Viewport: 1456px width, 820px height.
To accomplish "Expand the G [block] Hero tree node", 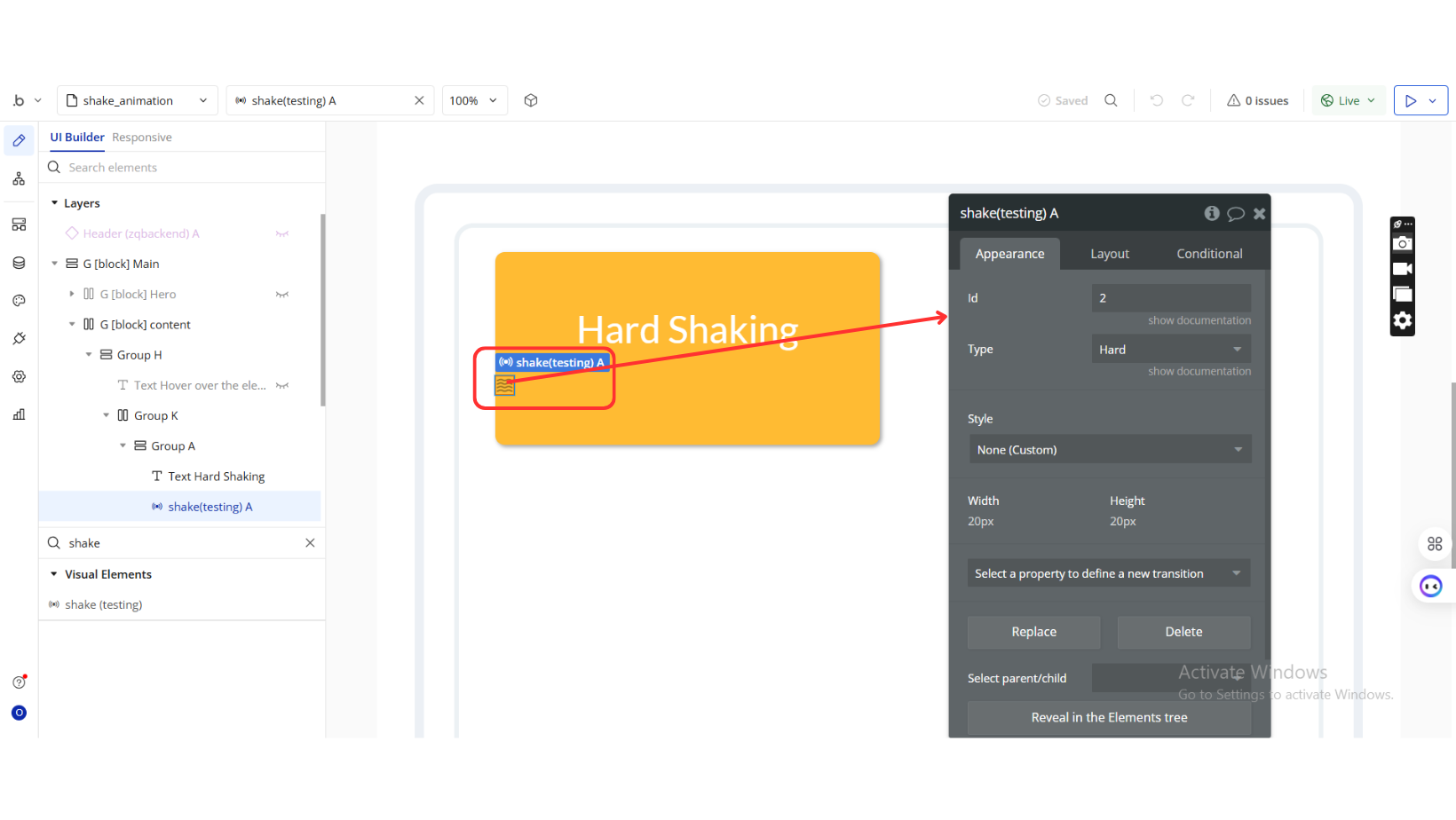I will coord(72,294).
